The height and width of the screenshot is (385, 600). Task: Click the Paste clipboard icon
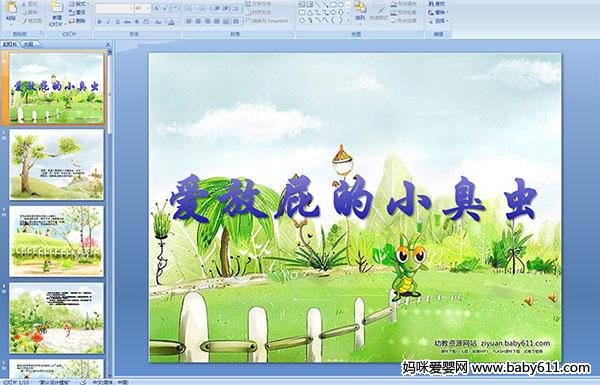pyautogui.click(x=11, y=8)
